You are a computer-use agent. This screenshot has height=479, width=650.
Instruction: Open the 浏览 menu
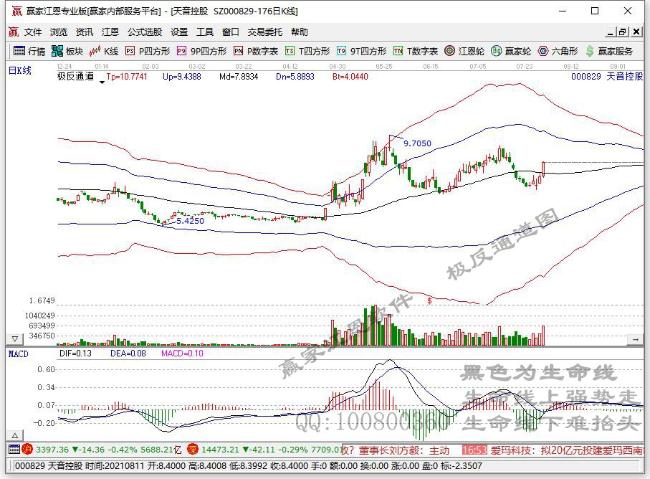[x=58, y=32]
